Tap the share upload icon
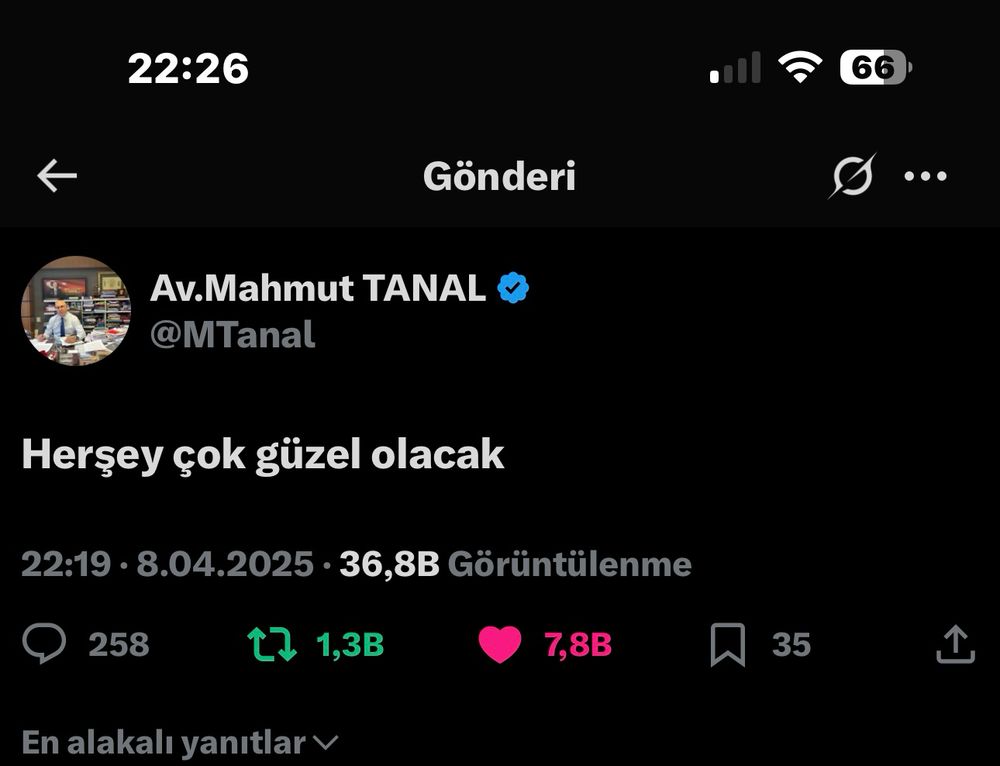This screenshot has height=766, width=1000. [x=955, y=644]
